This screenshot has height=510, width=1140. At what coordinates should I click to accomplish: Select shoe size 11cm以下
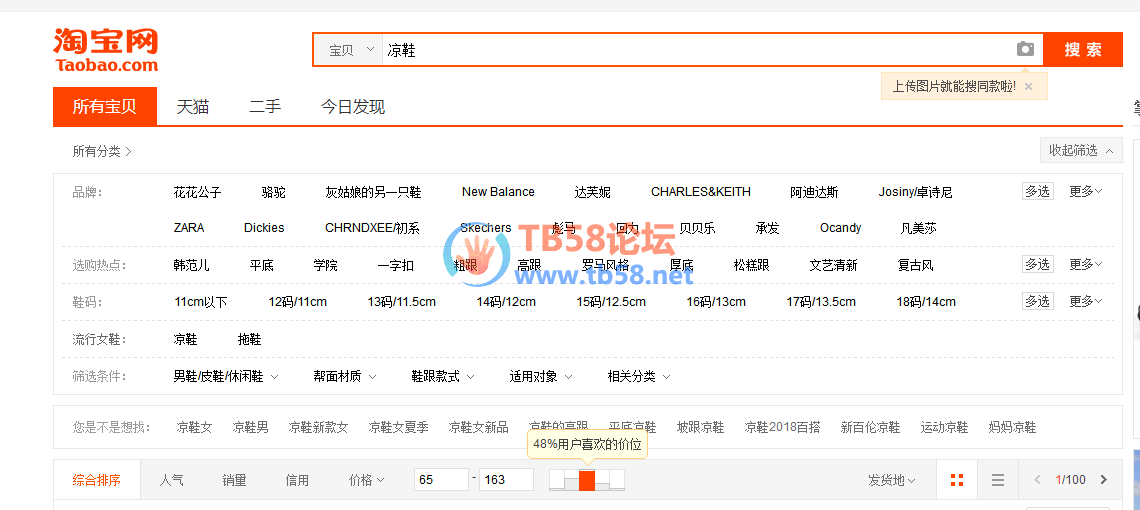click(x=201, y=301)
